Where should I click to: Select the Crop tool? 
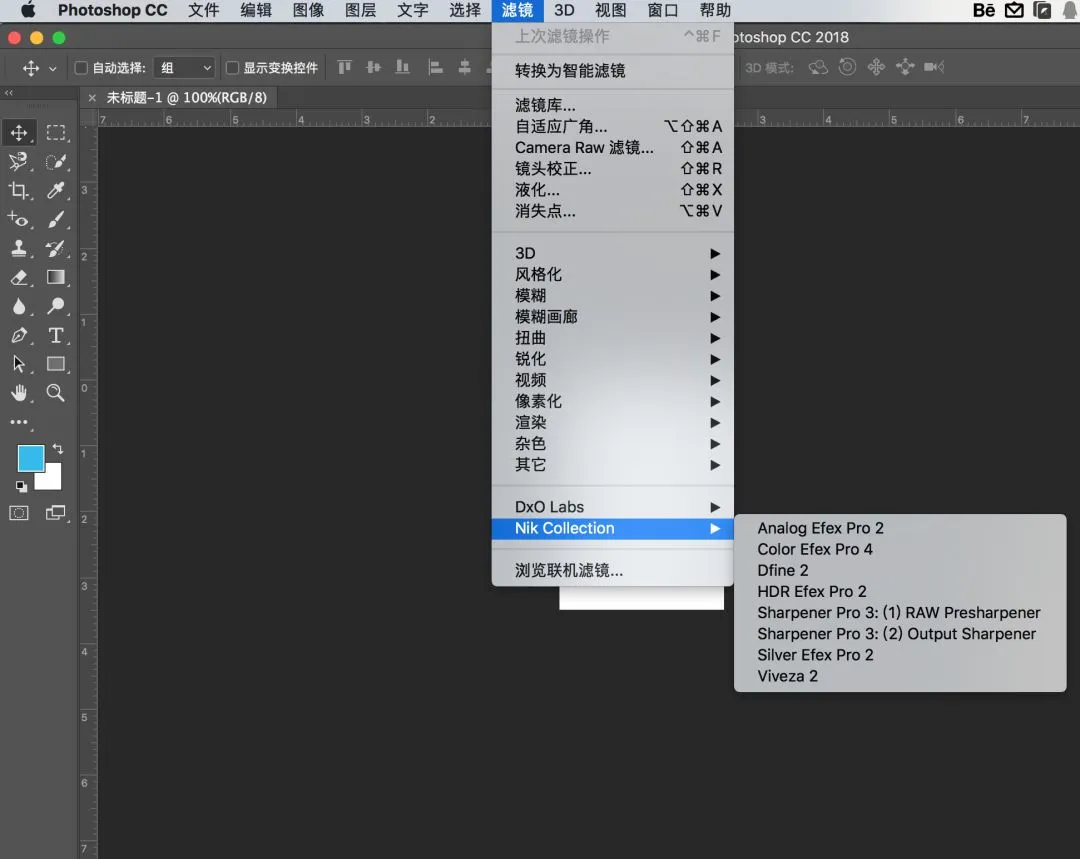[x=19, y=191]
